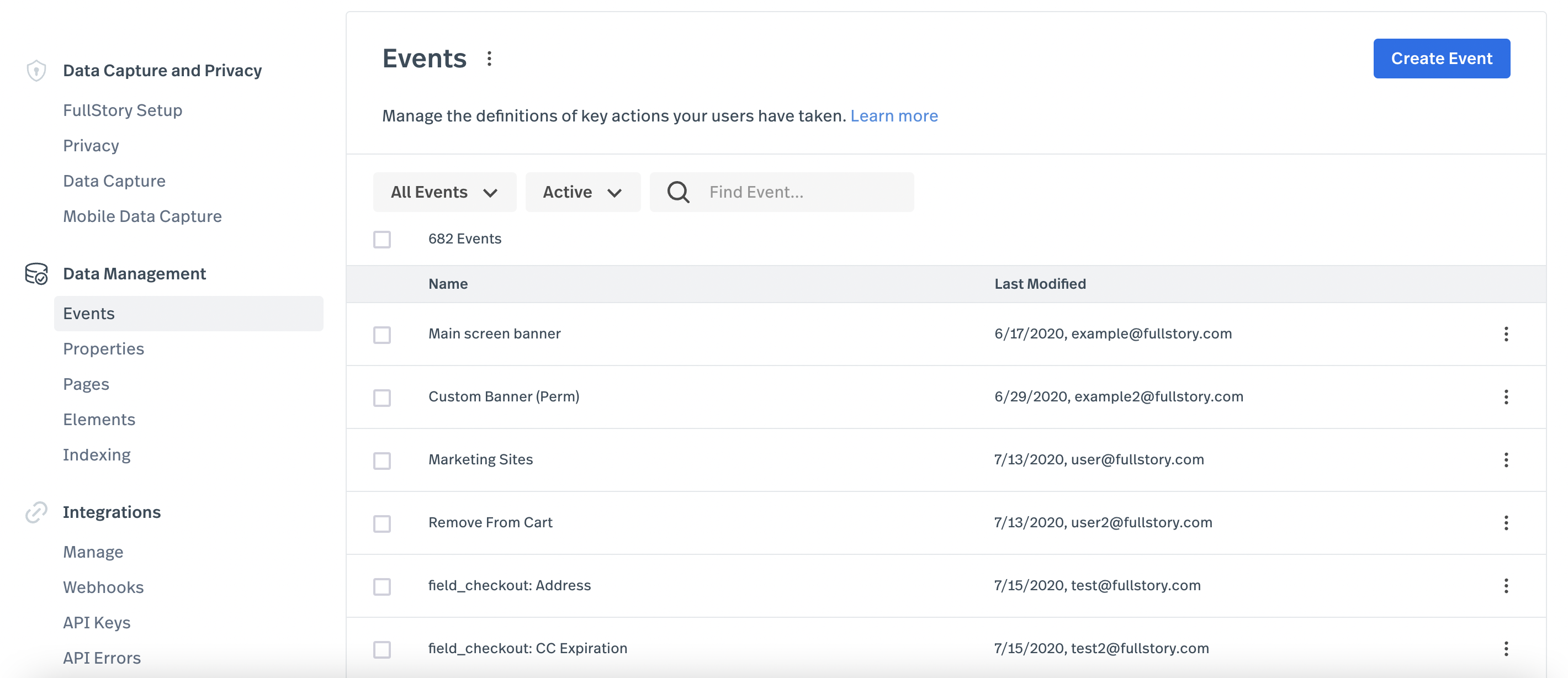Open options menu for Main screen banner
Viewport: 1568px width, 678px height.
(x=1506, y=334)
